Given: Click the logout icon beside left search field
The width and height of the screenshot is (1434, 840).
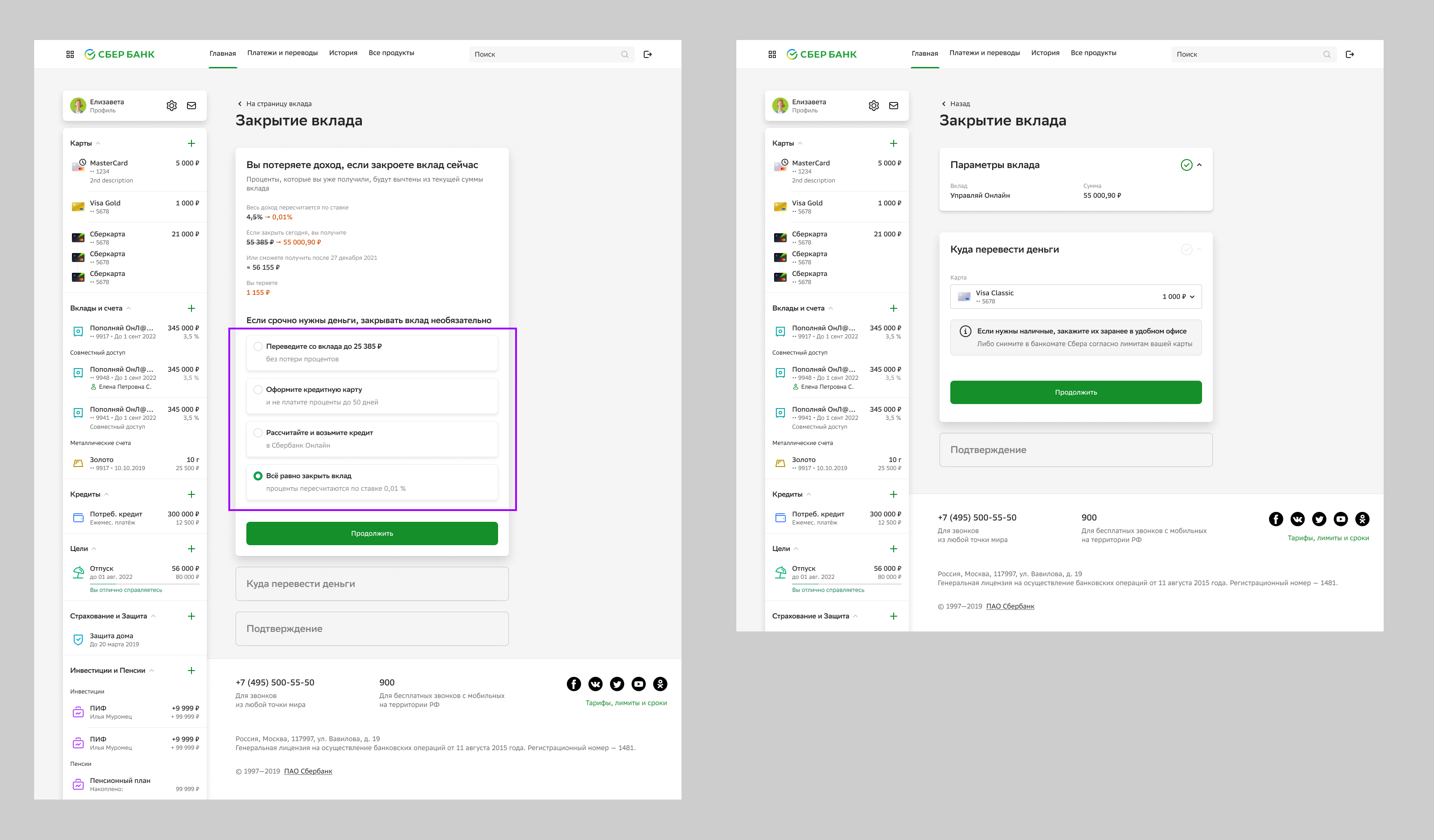Looking at the screenshot, I should [648, 55].
